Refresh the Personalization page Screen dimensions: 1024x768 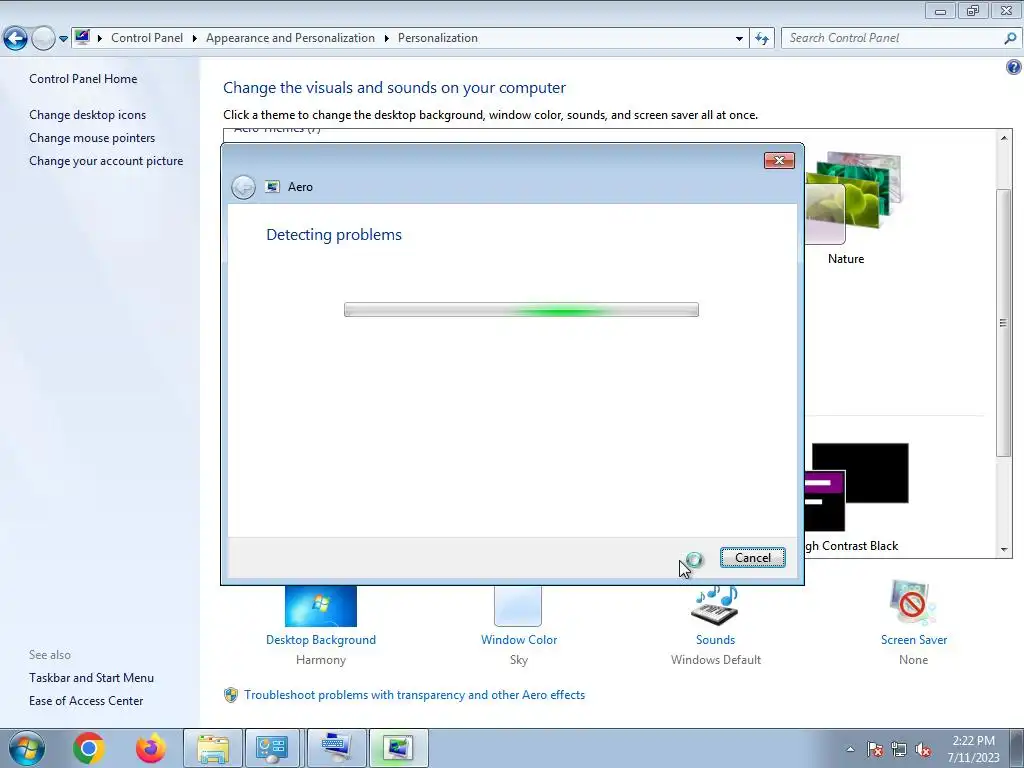762,39
